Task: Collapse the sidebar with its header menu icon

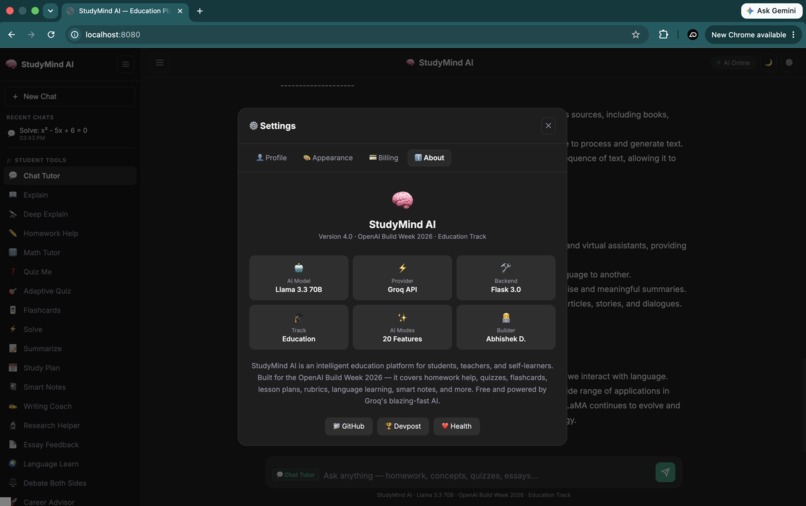Action: click(125, 64)
